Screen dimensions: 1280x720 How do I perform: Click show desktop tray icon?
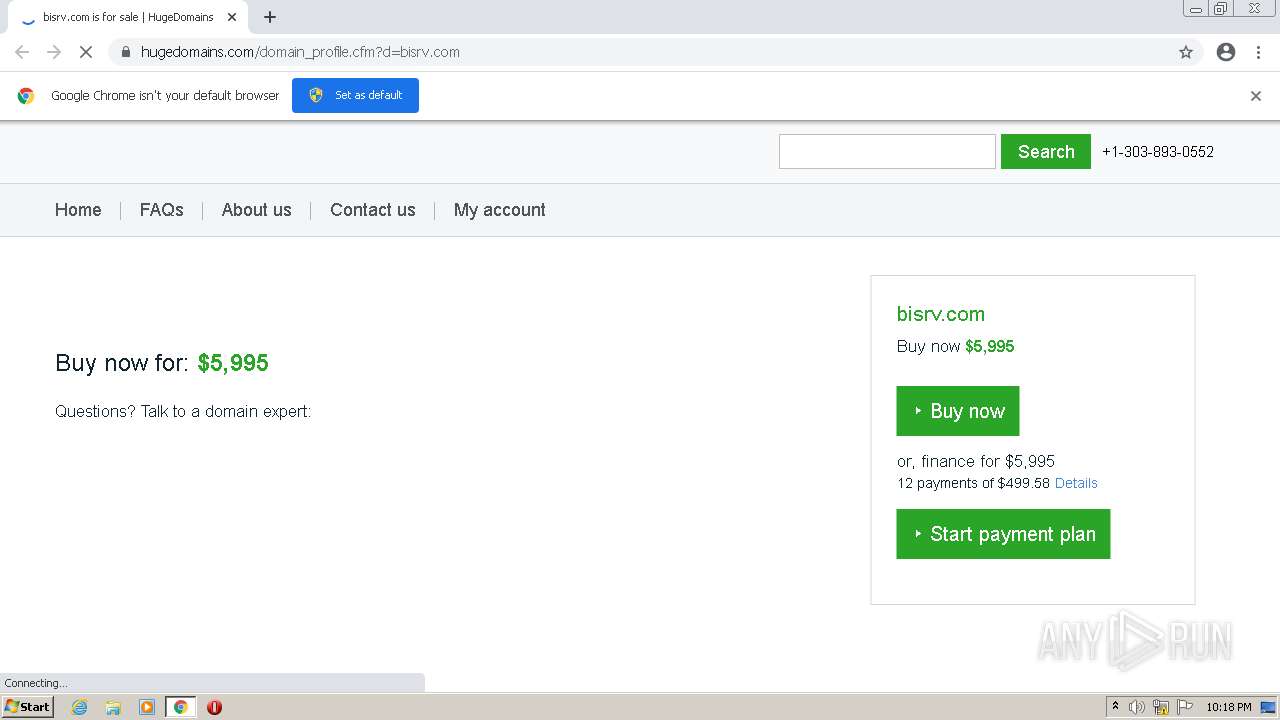(1268, 707)
